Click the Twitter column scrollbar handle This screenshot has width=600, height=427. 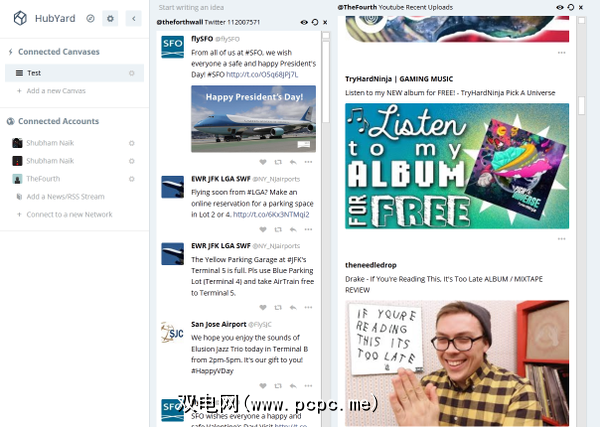point(326,81)
